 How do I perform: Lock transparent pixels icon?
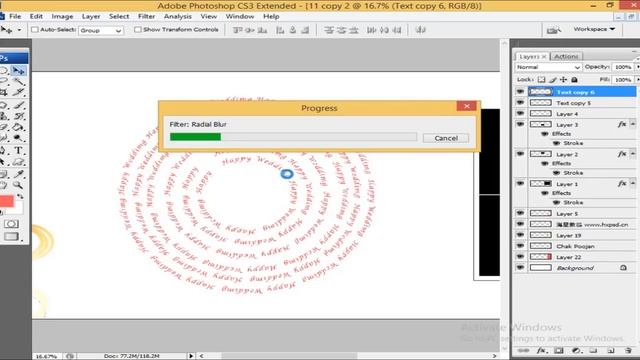(x=541, y=80)
